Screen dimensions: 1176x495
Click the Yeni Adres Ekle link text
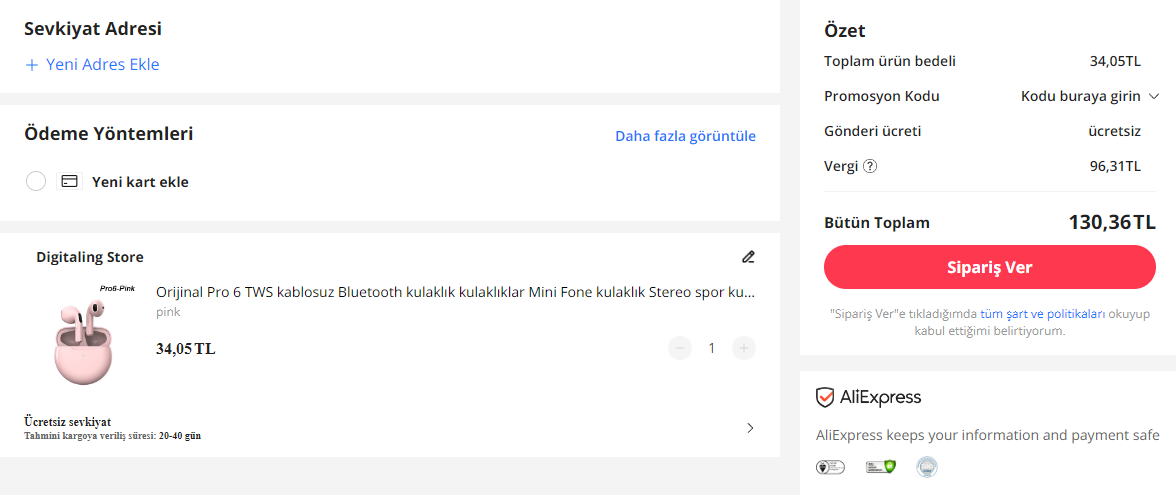[x=102, y=65]
